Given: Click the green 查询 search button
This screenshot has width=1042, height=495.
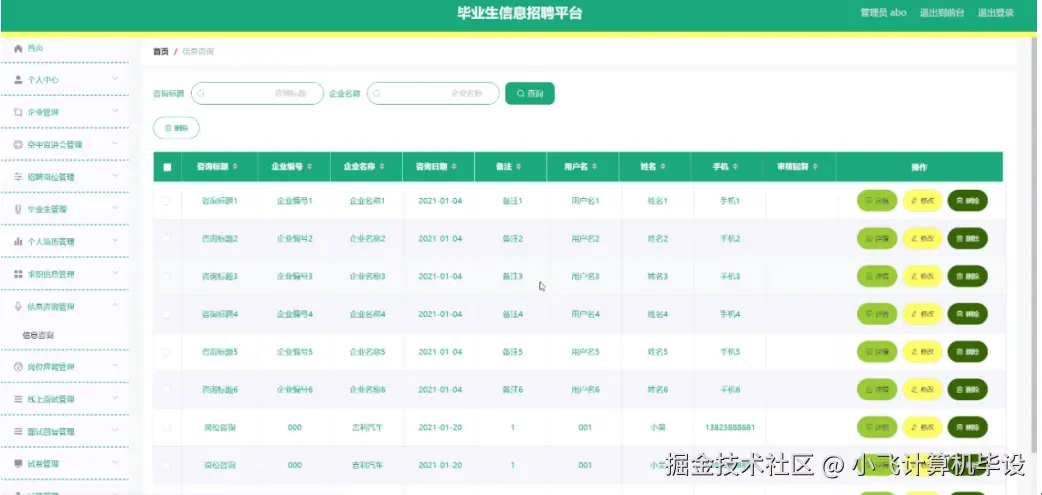Looking at the screenshot, I should click(530, 94).
